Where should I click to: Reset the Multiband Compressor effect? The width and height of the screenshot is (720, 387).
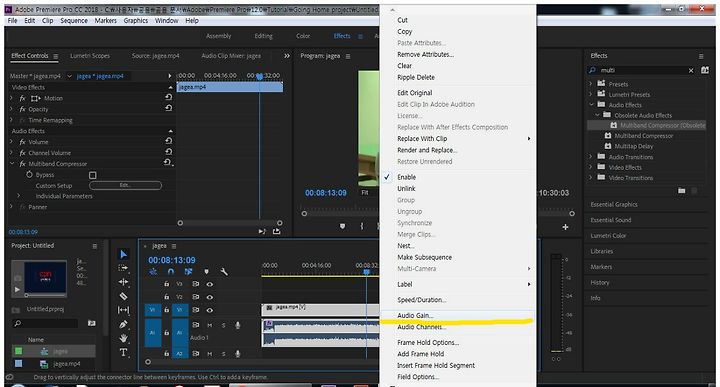coord(168,163)
